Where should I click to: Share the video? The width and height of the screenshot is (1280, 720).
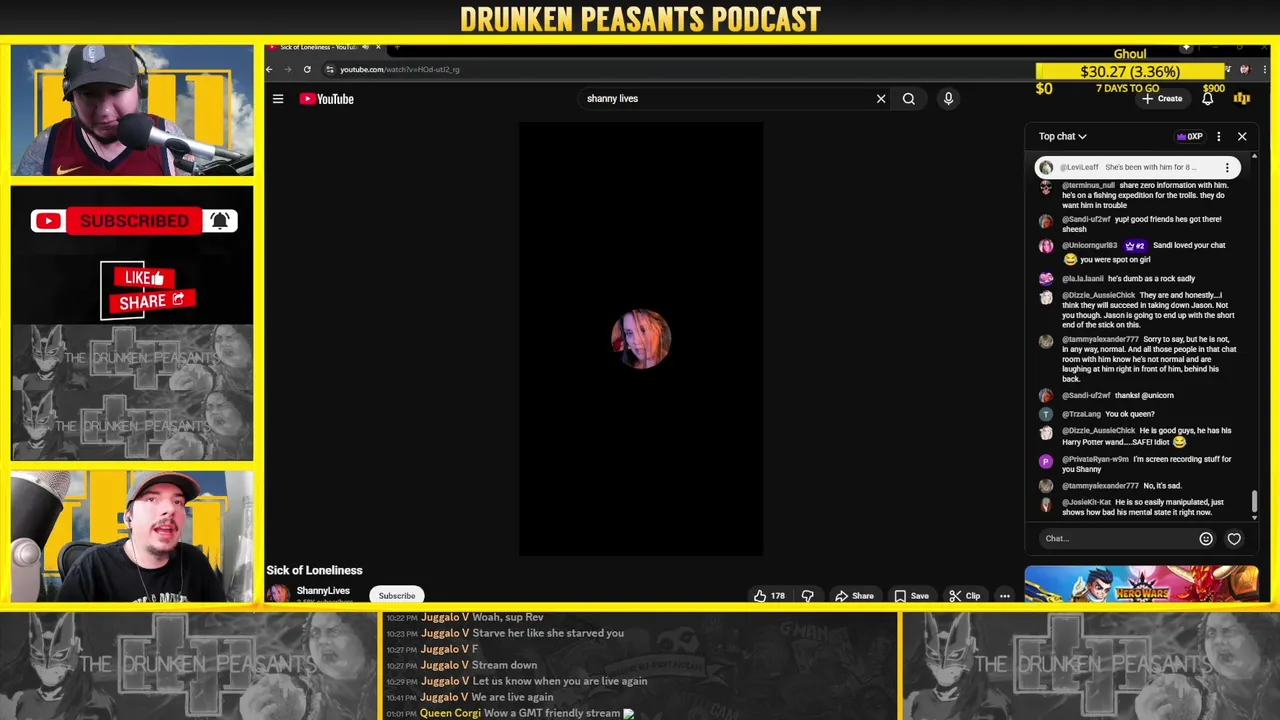point(855,596)
